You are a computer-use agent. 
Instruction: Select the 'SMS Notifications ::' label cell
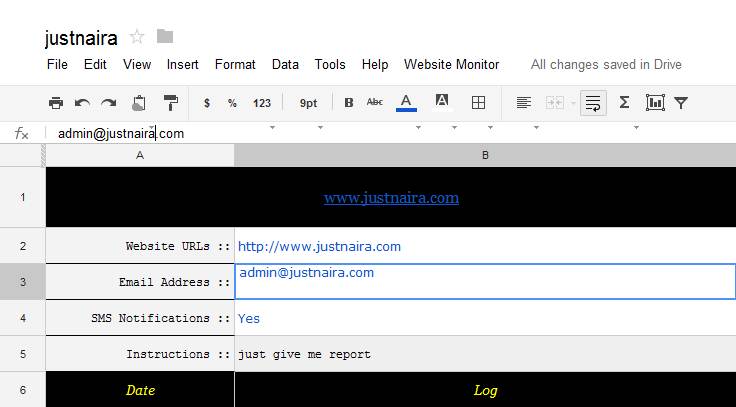coord(140,318)
